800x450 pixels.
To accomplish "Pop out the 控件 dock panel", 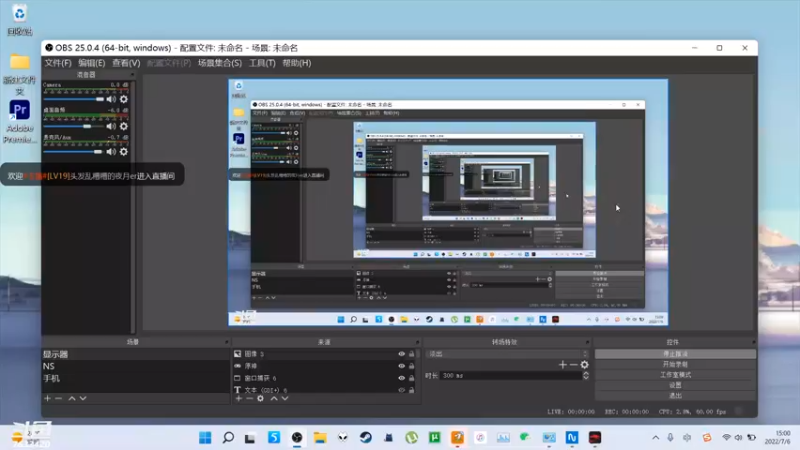I will 753,342.
